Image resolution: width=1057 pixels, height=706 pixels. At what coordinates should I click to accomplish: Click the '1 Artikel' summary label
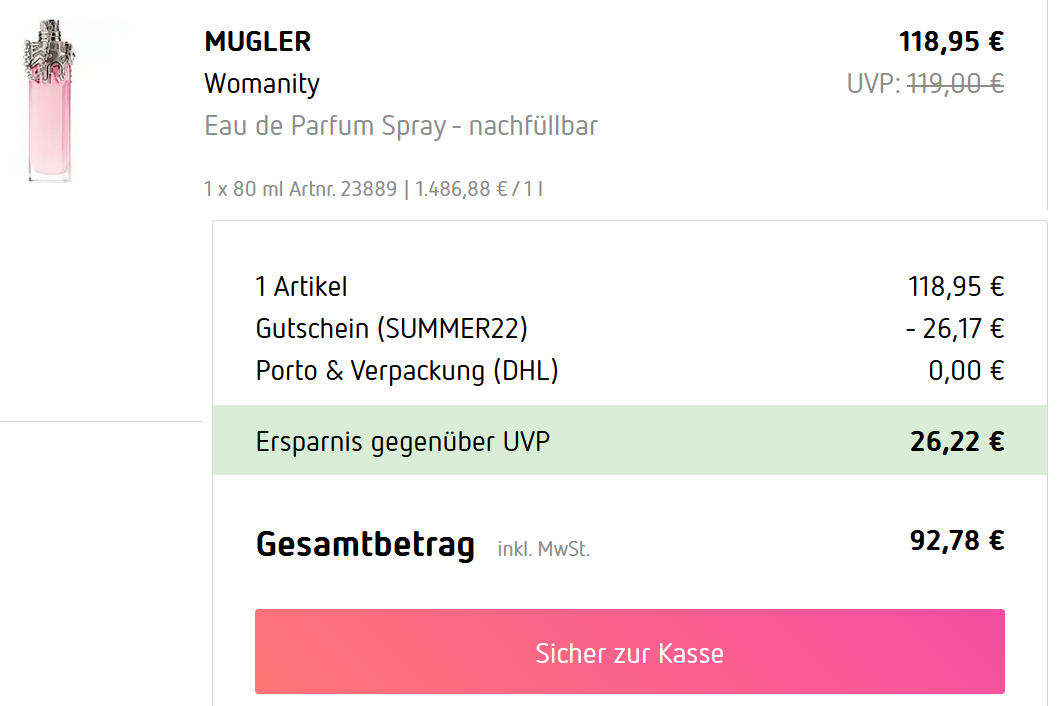pyautogui.click(x=302, y=287)
